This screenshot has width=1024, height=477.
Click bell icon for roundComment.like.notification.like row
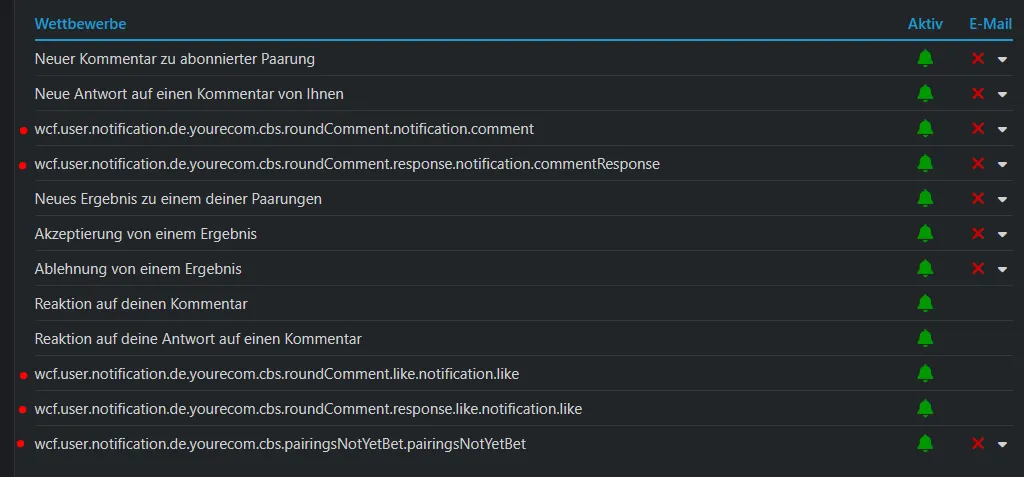925,374
